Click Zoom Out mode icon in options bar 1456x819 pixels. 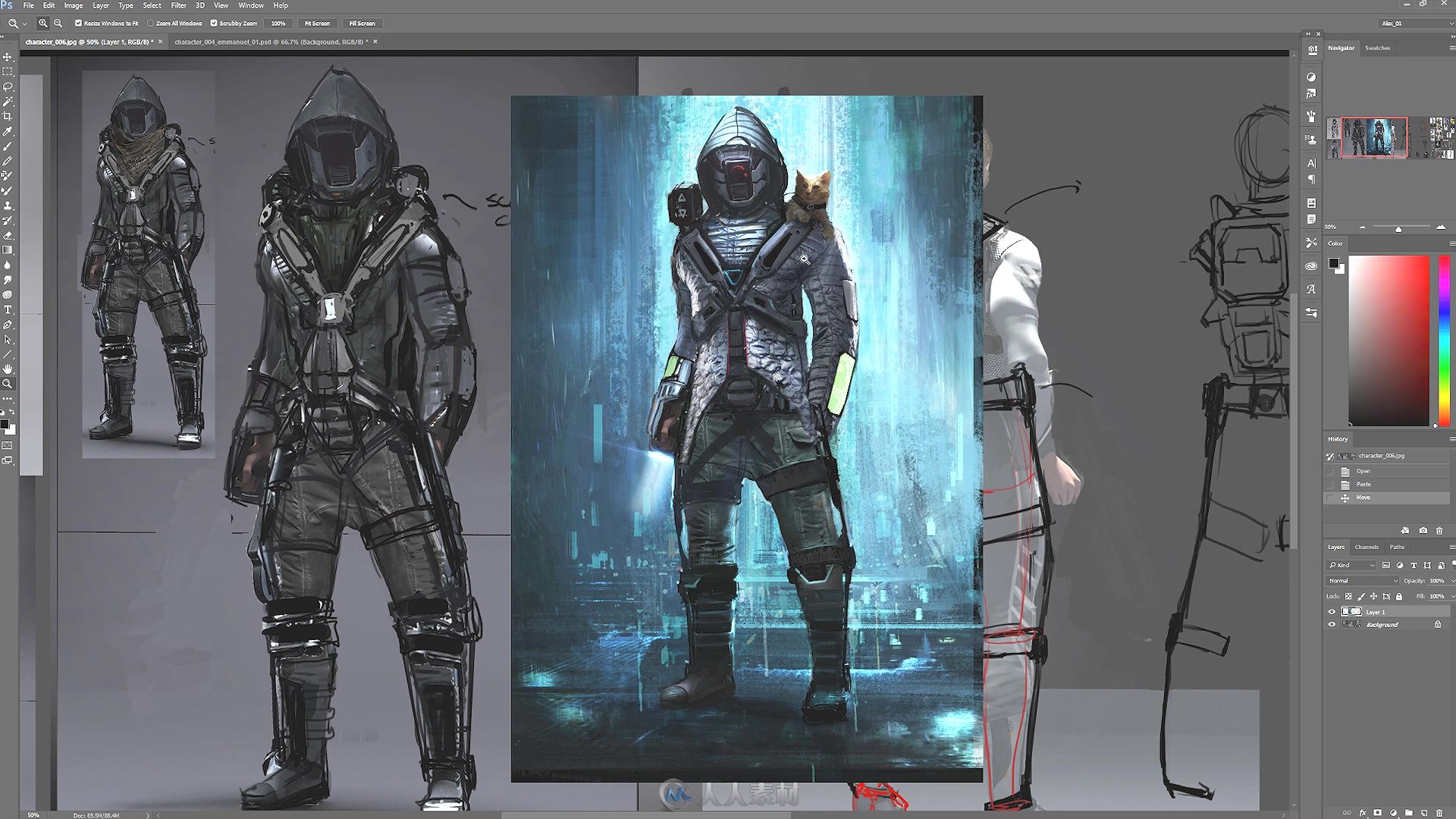[58, 24]
